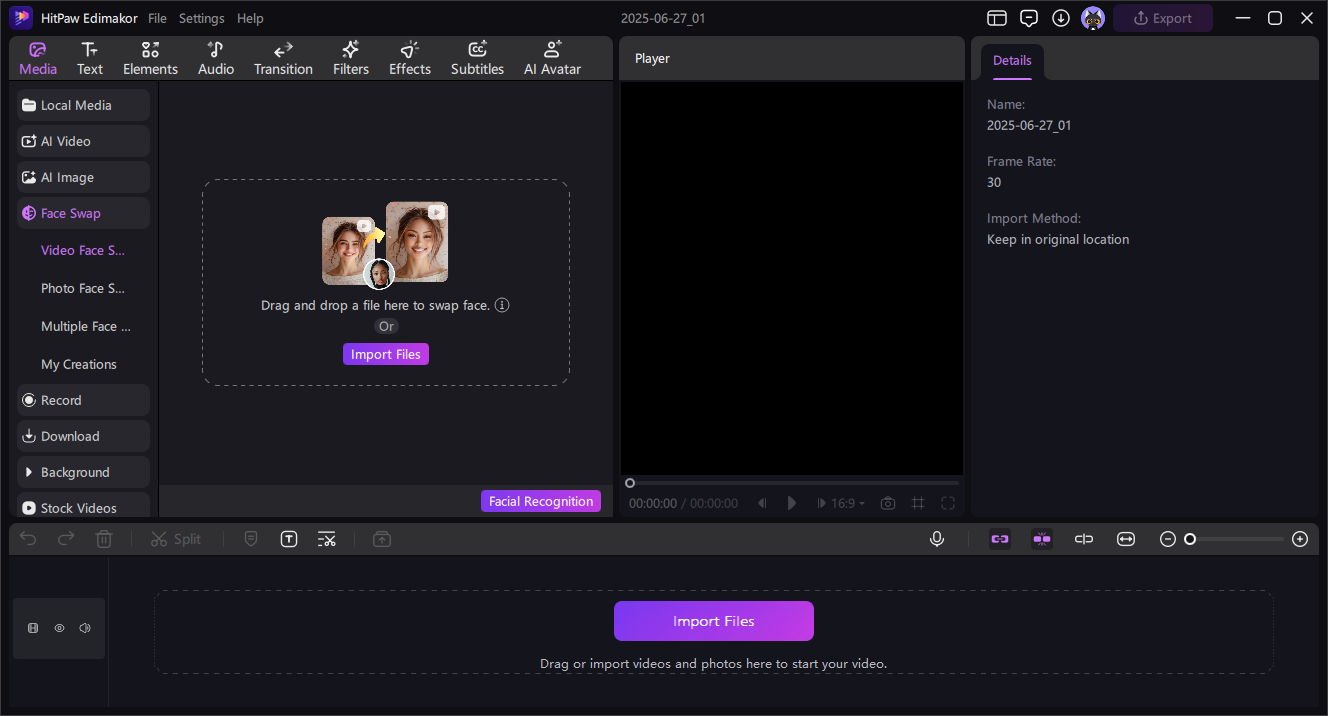
Task: Zoom in timeline with plus icon
Action: coord(1300,539)
